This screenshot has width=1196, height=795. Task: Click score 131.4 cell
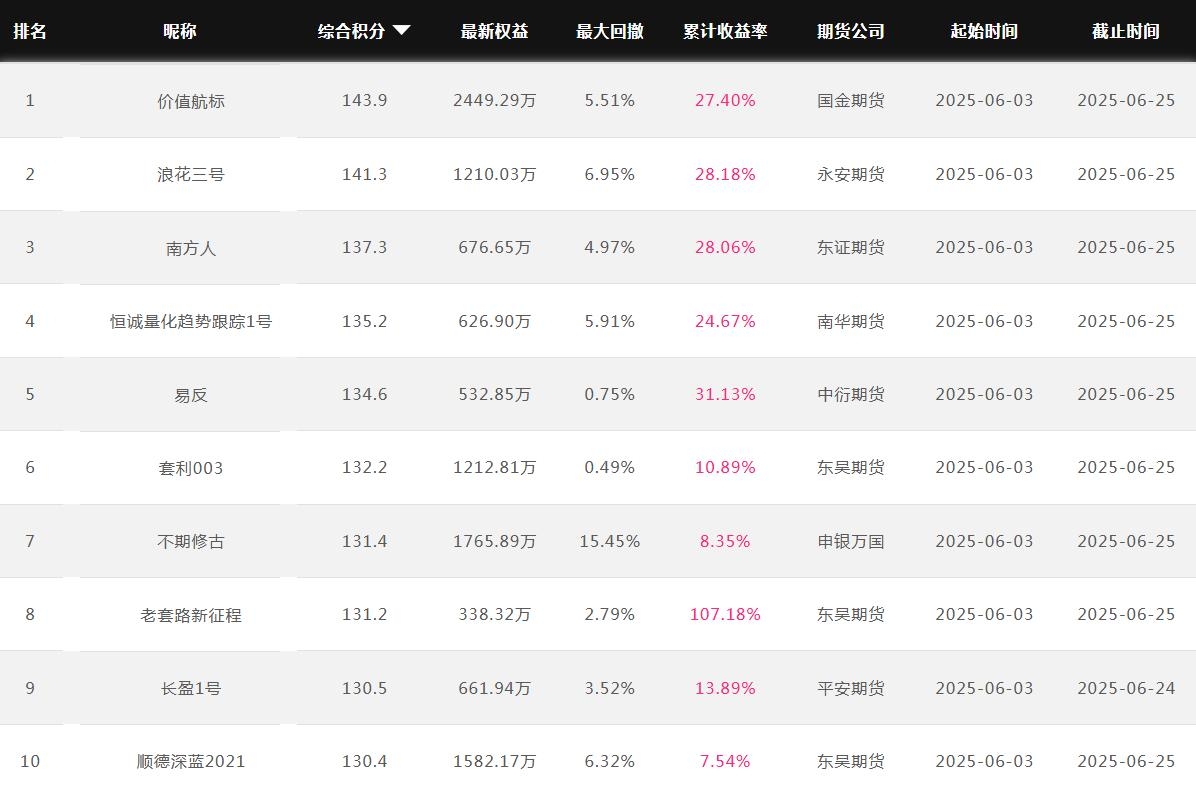click(x=365, y=542)
